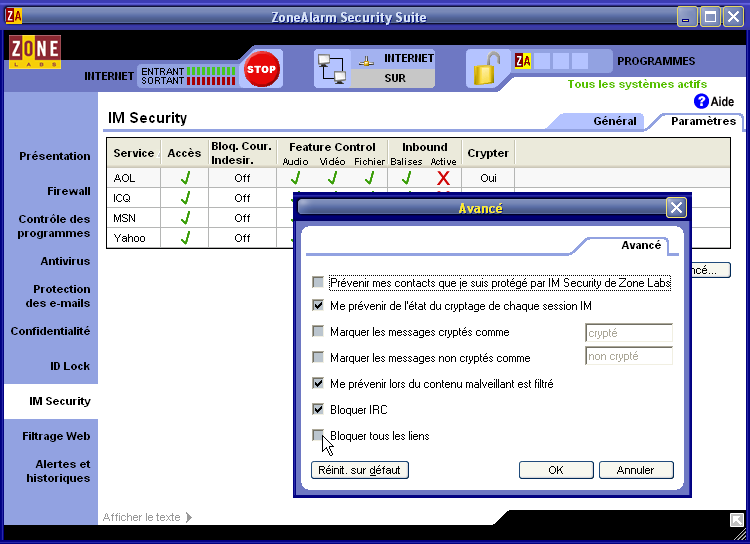
Task: Click the bottom-right corner expand icon
Action: coord(737,520)
